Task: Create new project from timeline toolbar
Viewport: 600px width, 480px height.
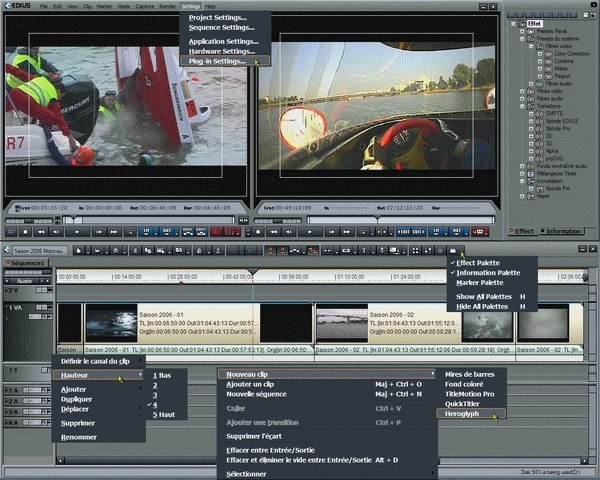Action: [79, 250]
